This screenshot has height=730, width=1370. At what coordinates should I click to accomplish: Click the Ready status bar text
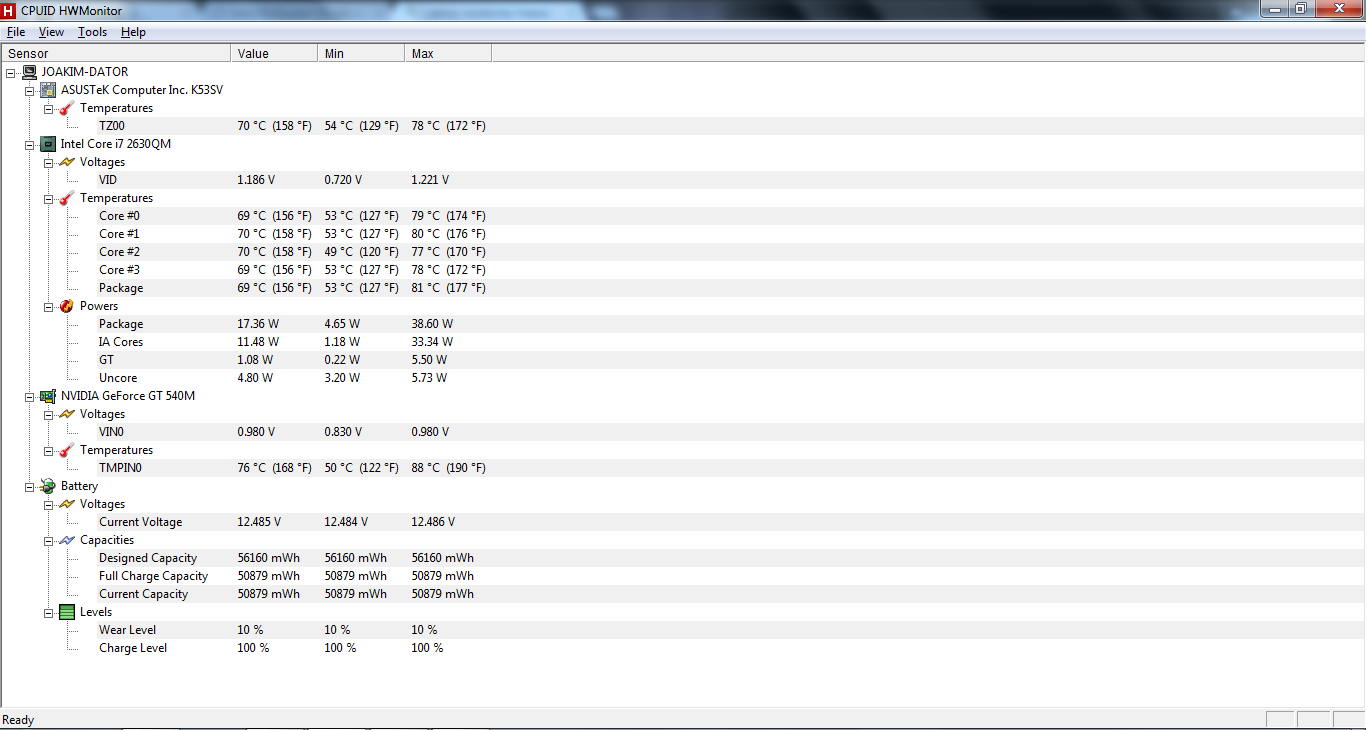tap(18, 720)
